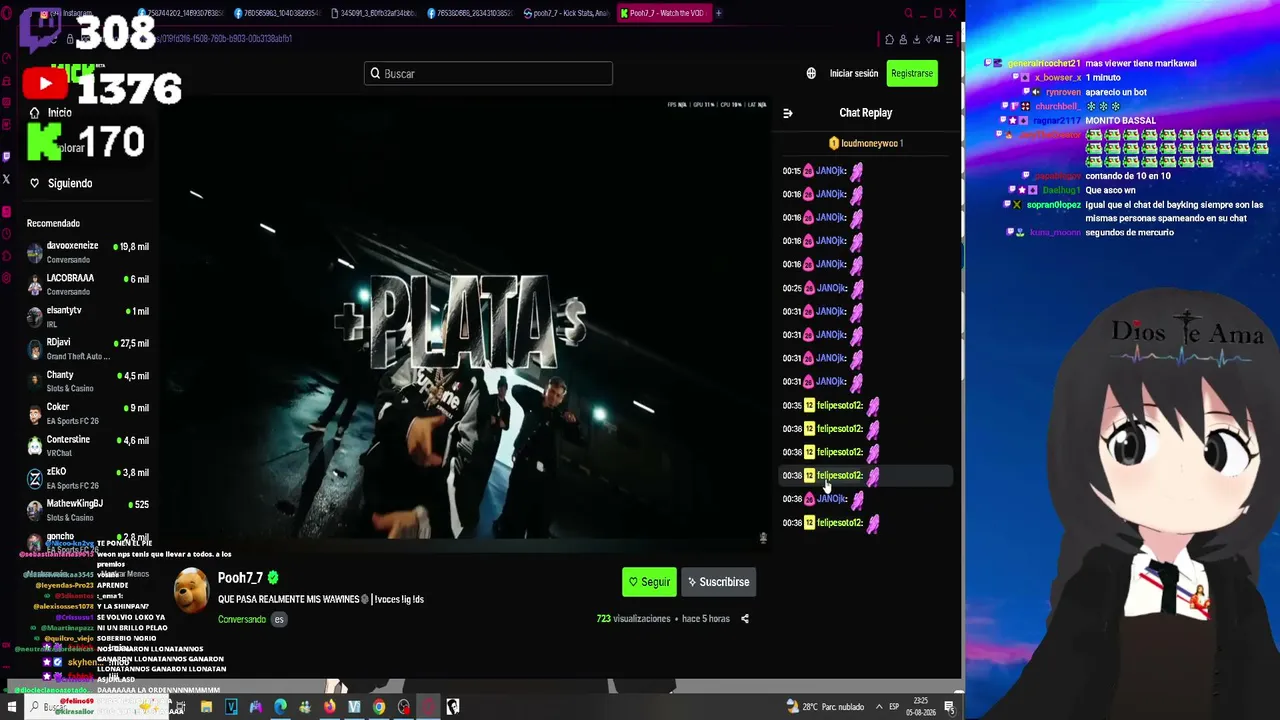Click zEkO's avatar in Recomendado
1280x720 pixels.
click(35, 478)
